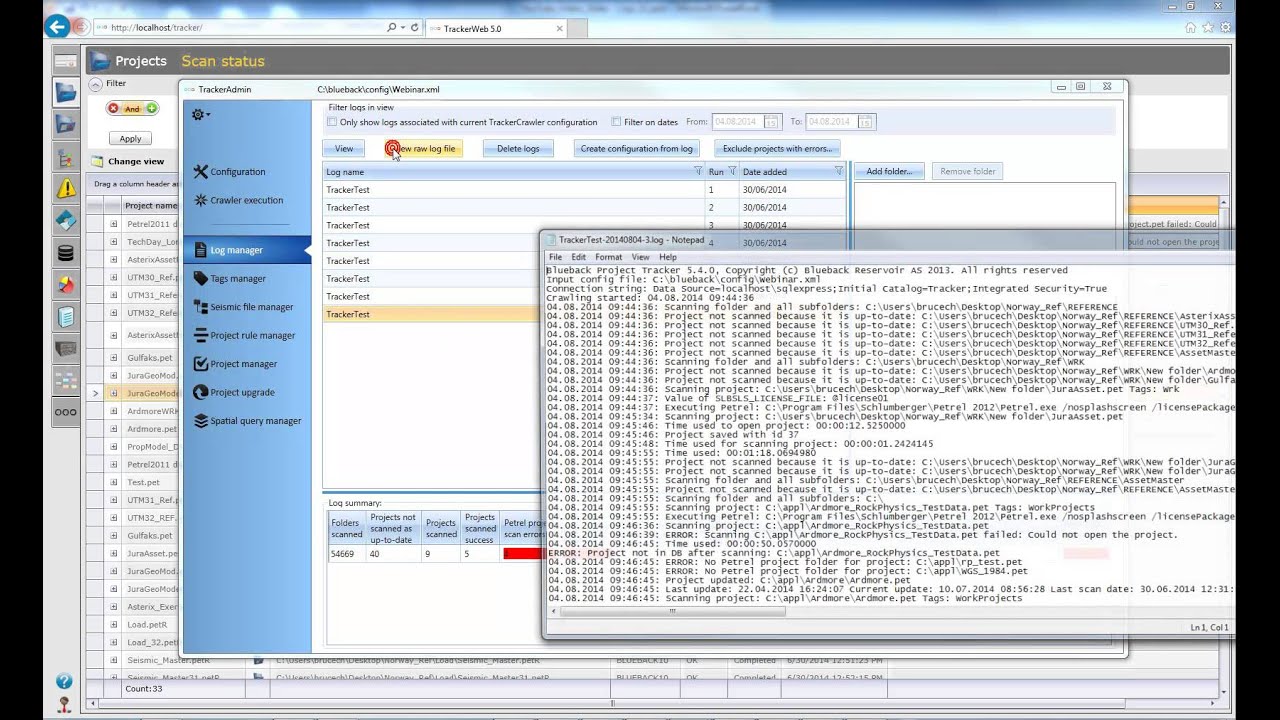
Task: Open the workflow diagram icon in the left sidebar
Action: (x=66, y=381)
